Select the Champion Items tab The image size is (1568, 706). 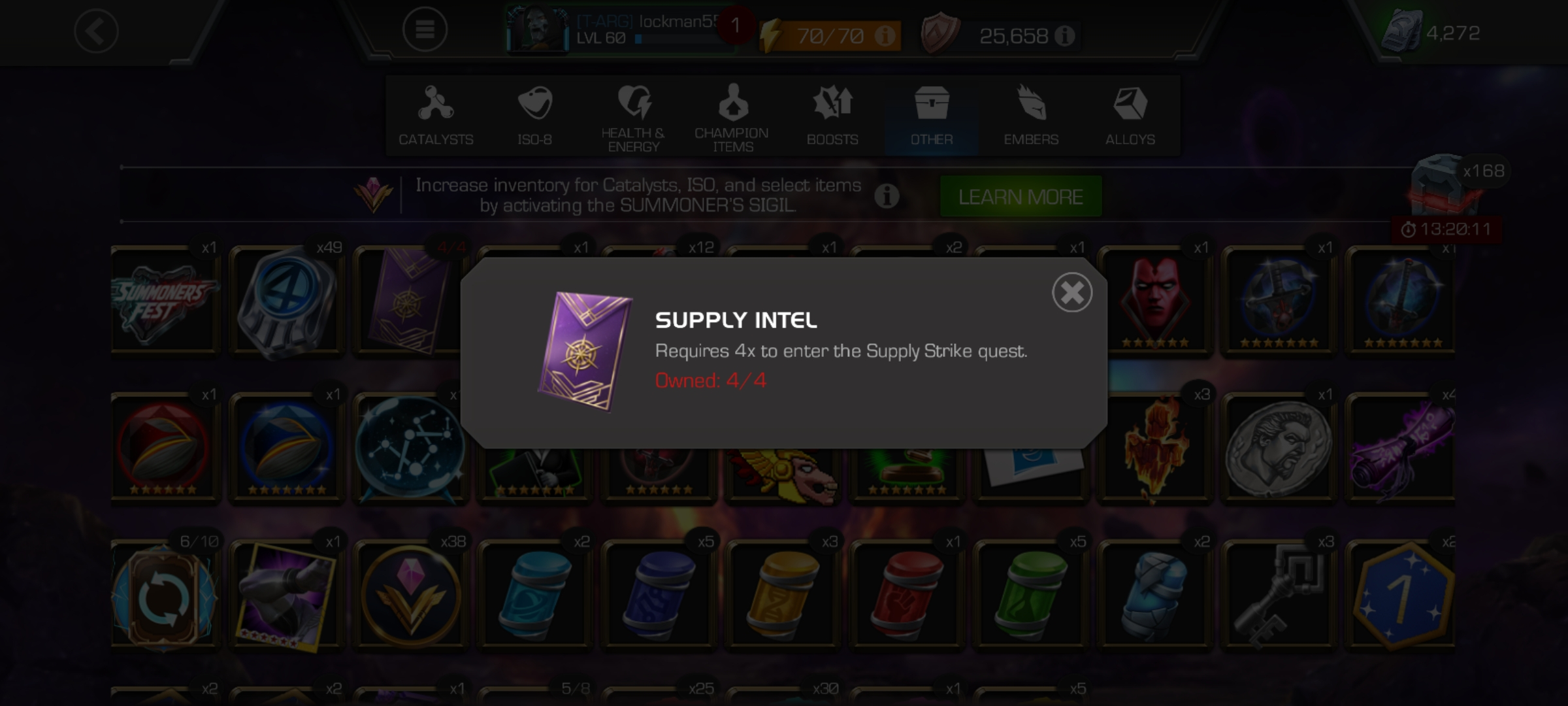click(x=732, y=116)
